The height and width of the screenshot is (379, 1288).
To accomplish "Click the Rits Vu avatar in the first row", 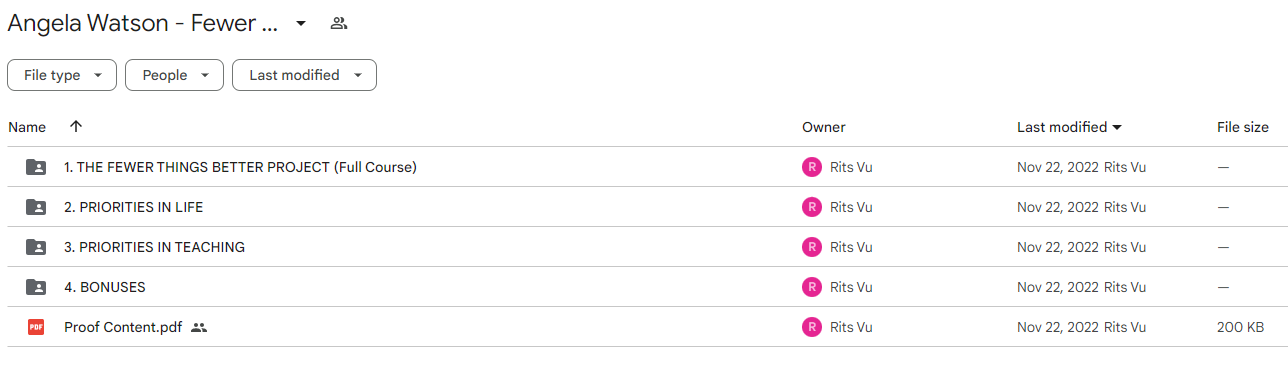I will (812, 167).
